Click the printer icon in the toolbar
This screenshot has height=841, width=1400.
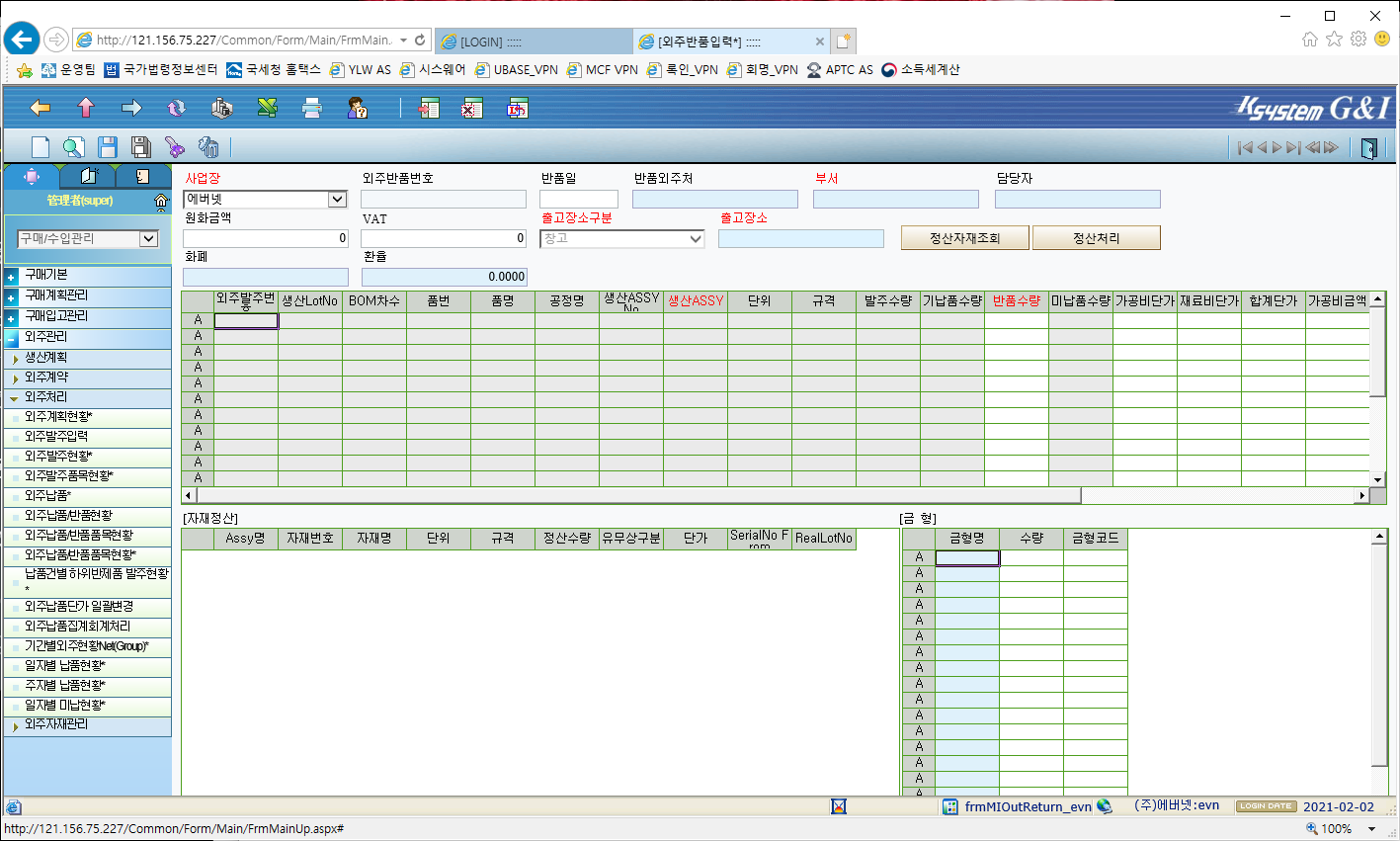(312, 108)
